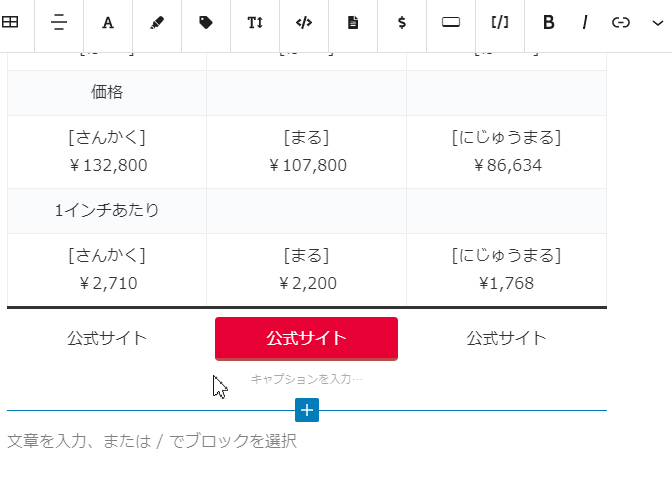Add a block with blue plus button
The width and height of the screenshot is (672, 480).
pos(307,410)
